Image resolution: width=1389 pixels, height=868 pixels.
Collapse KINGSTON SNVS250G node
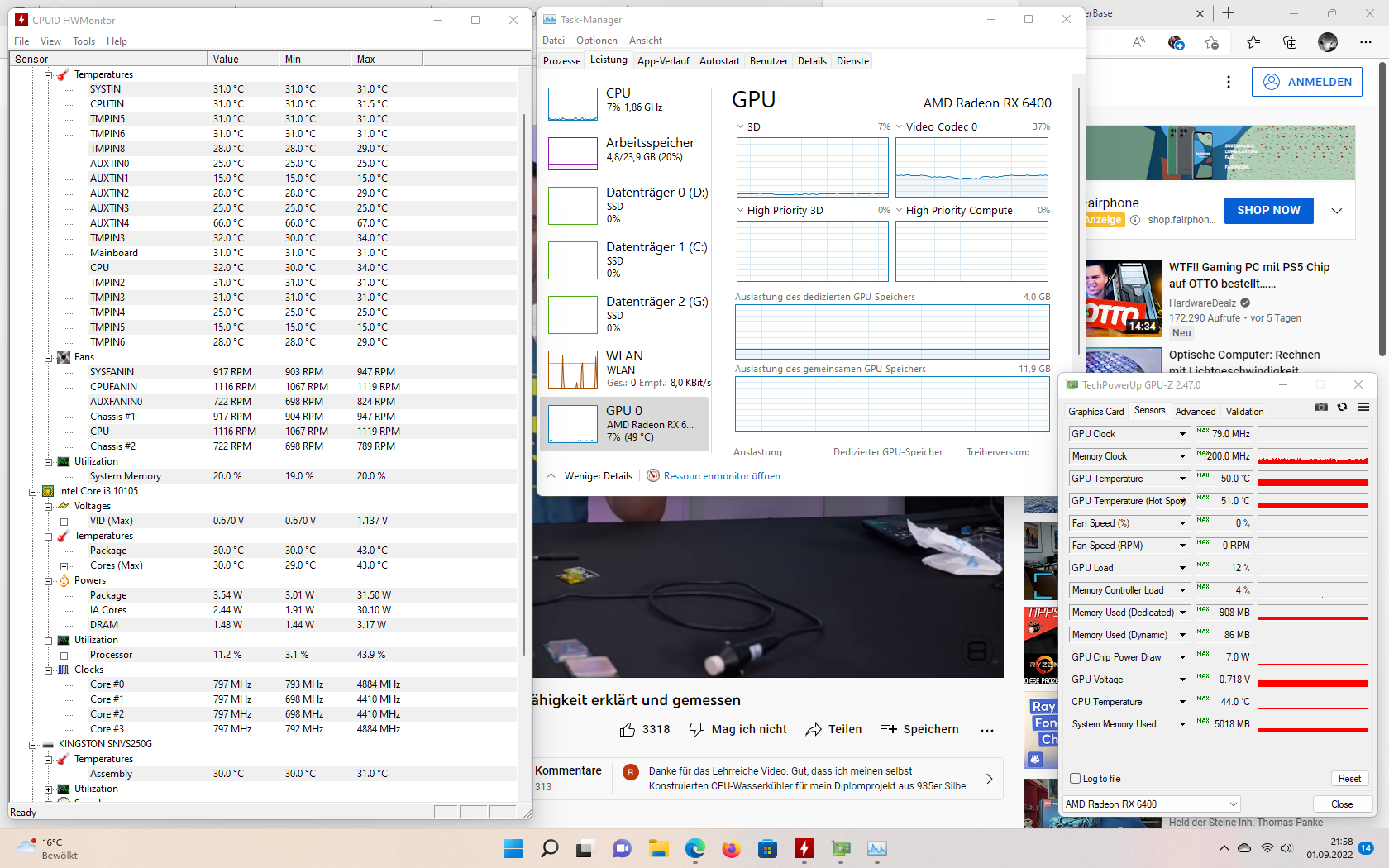coord(32,745)
